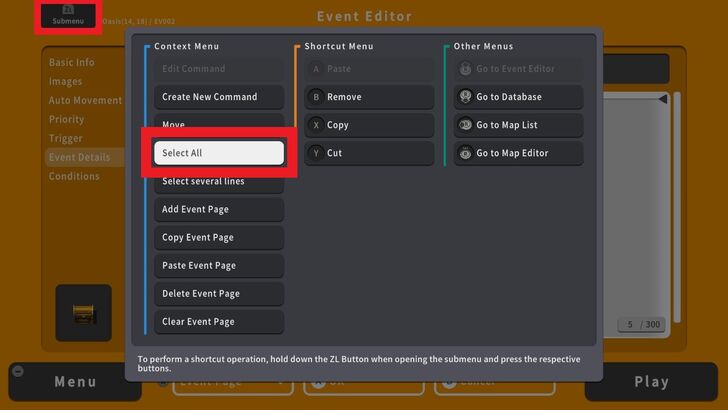Click the 5 / 300 command counter
Image resolution: width=728 pixels, height=410 pixels.
[x=642, y=325]
